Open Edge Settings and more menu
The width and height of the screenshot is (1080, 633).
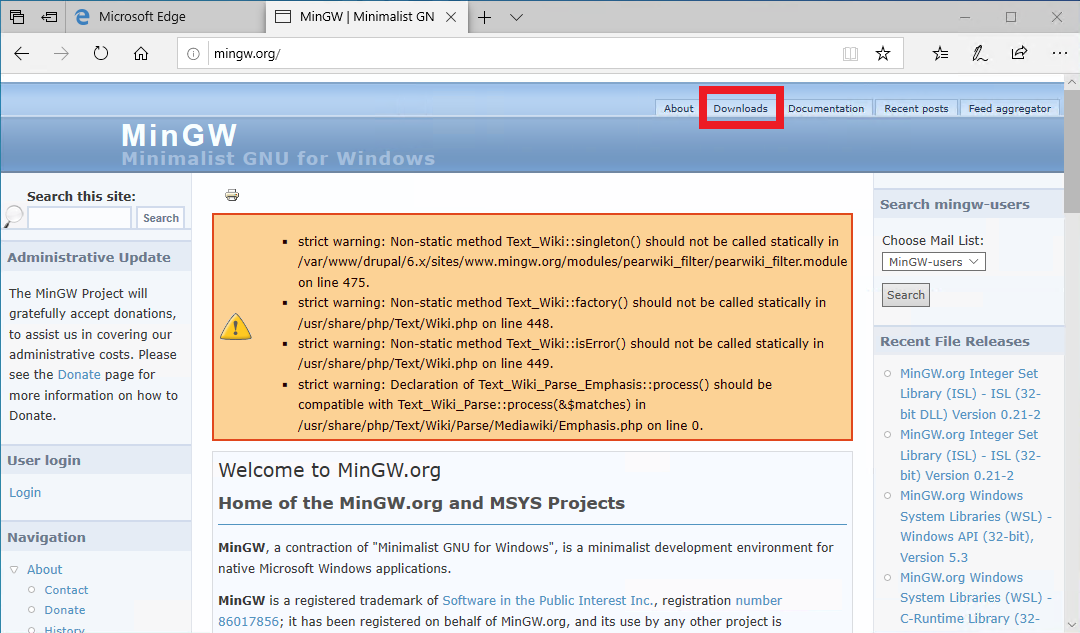pyautogui.click(x=1059, y=54)
